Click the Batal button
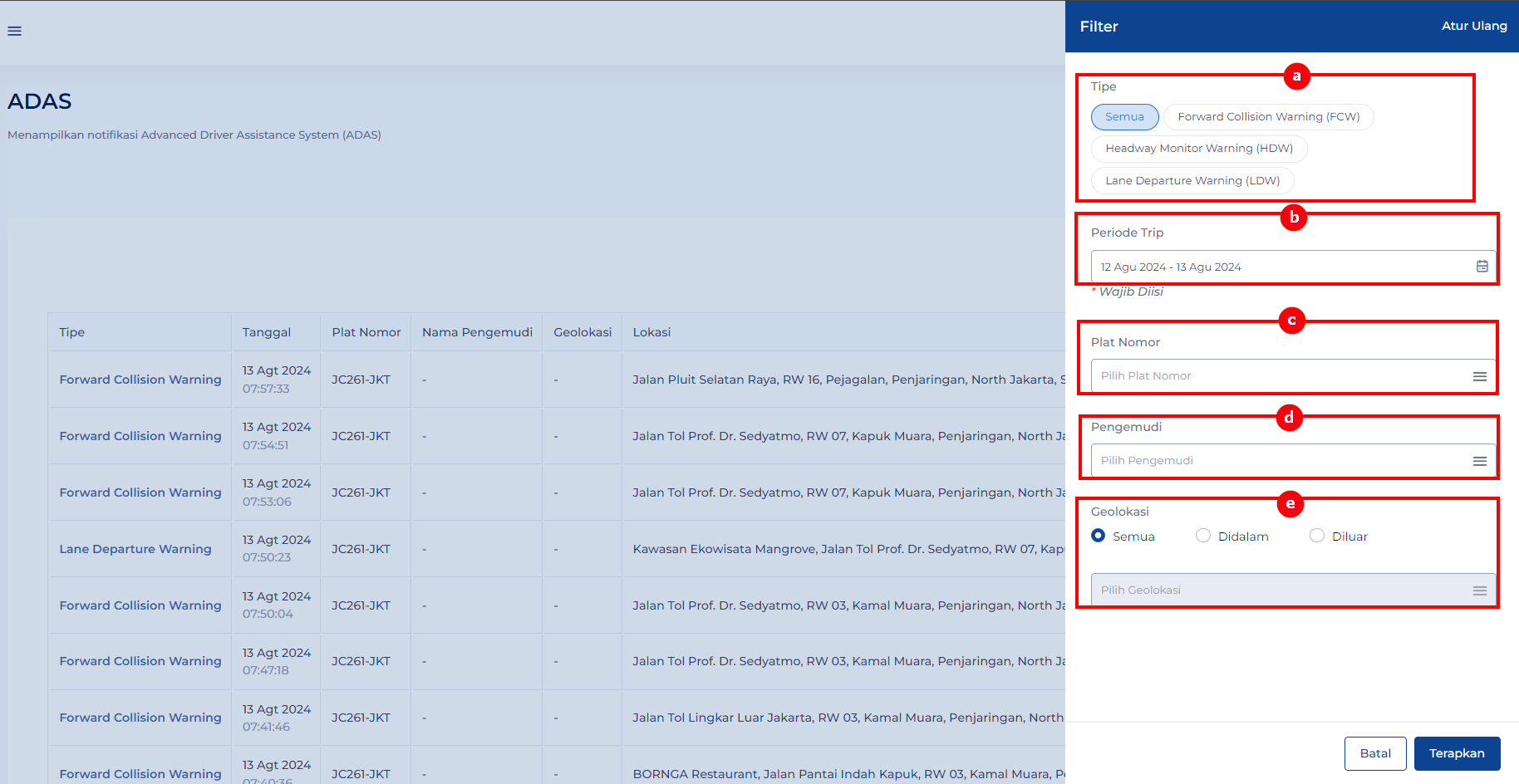Viewport: 1519px width, 784px height. click(x=1375, y=753)
